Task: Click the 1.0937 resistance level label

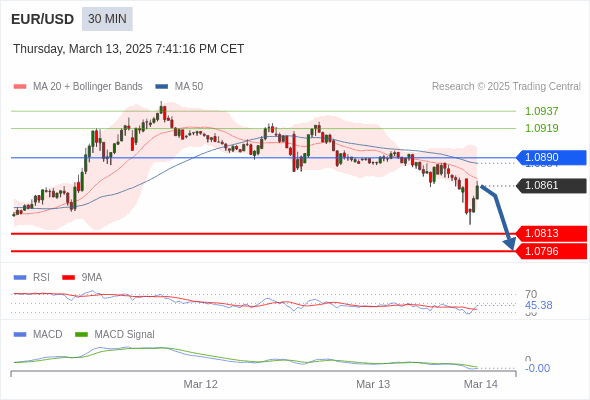Action: (x=541, y=111)
